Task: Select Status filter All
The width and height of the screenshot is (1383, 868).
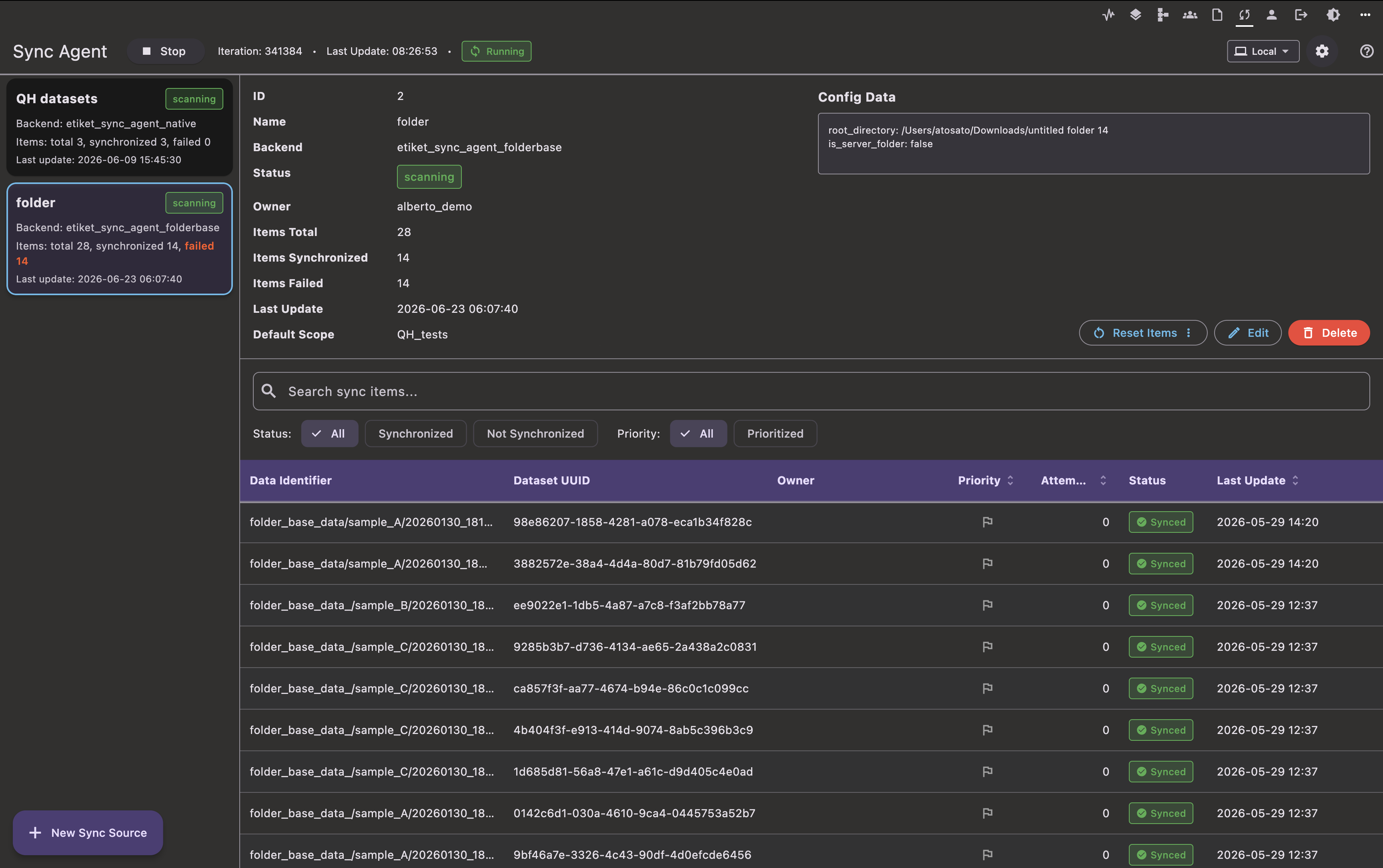Action: point(330,434)
